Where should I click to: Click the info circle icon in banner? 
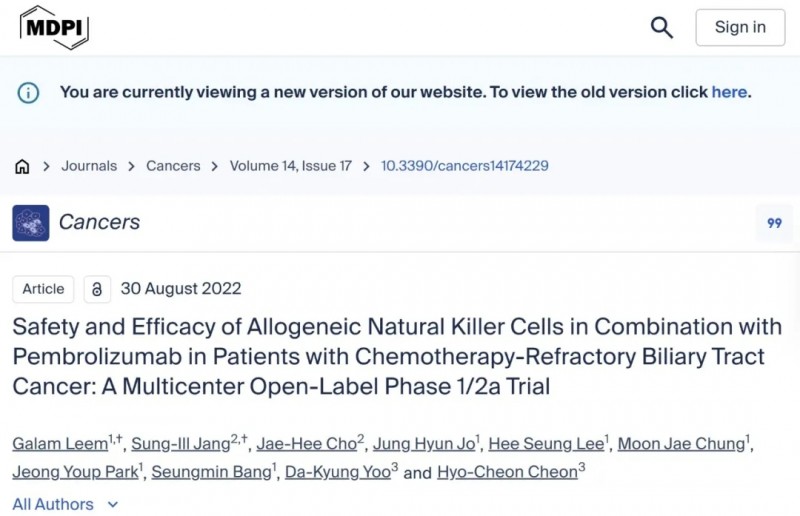pyautogui.click(x=29, y=92)
